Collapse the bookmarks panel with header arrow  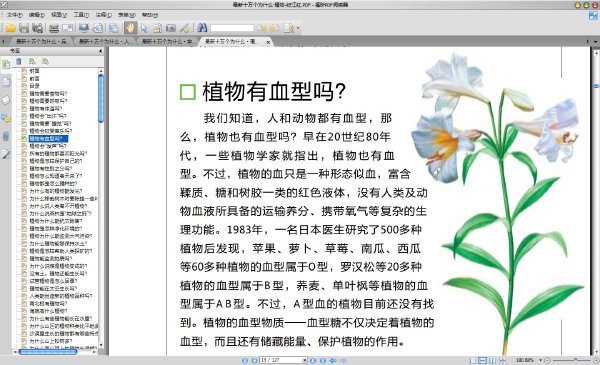point(101,51)
